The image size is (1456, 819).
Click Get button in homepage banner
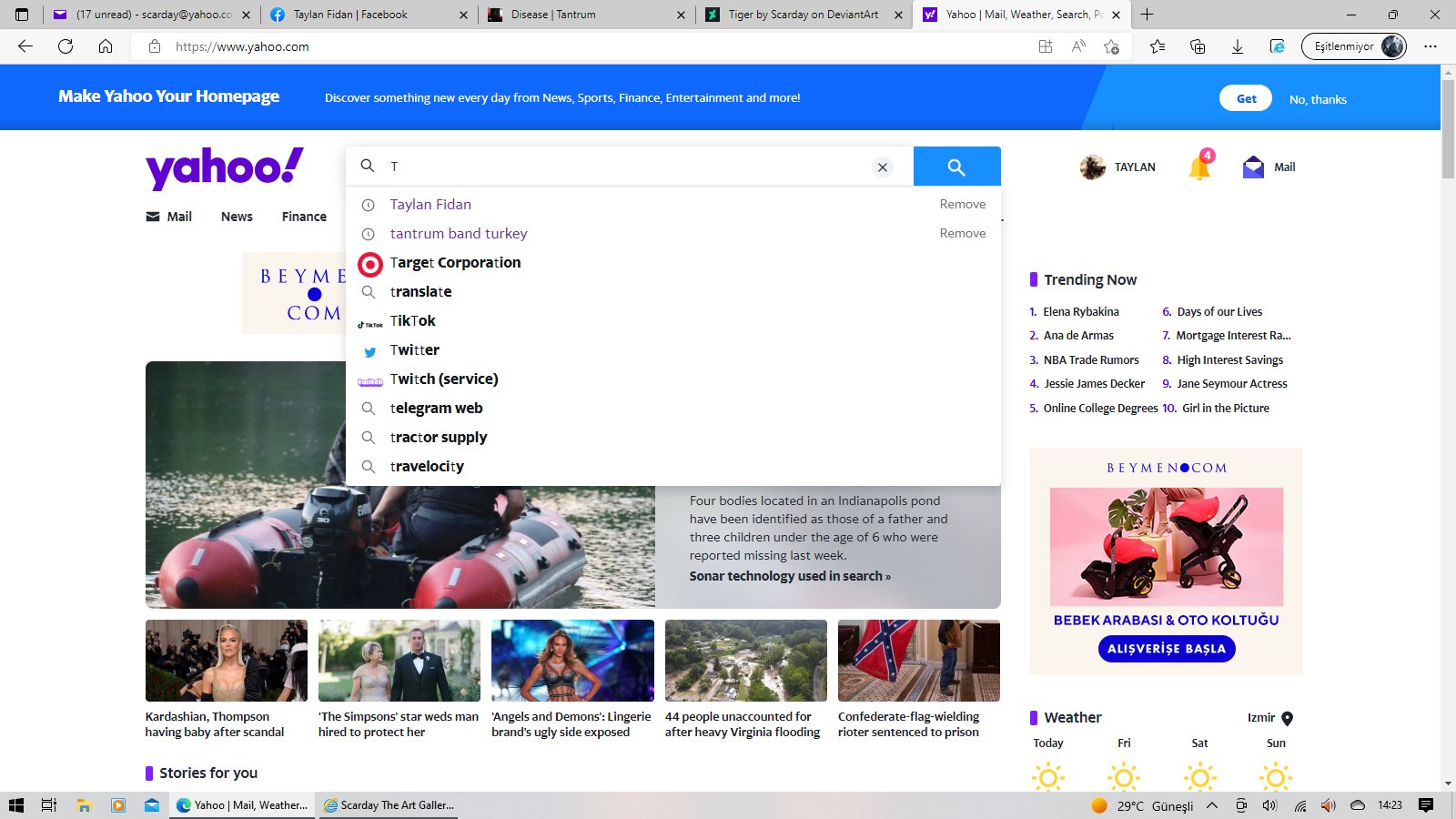1246,98
